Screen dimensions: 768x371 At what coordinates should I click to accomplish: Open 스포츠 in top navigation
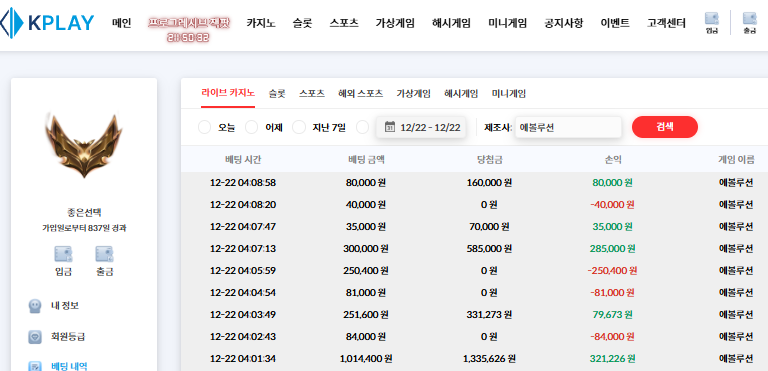[x=344, y=23]
